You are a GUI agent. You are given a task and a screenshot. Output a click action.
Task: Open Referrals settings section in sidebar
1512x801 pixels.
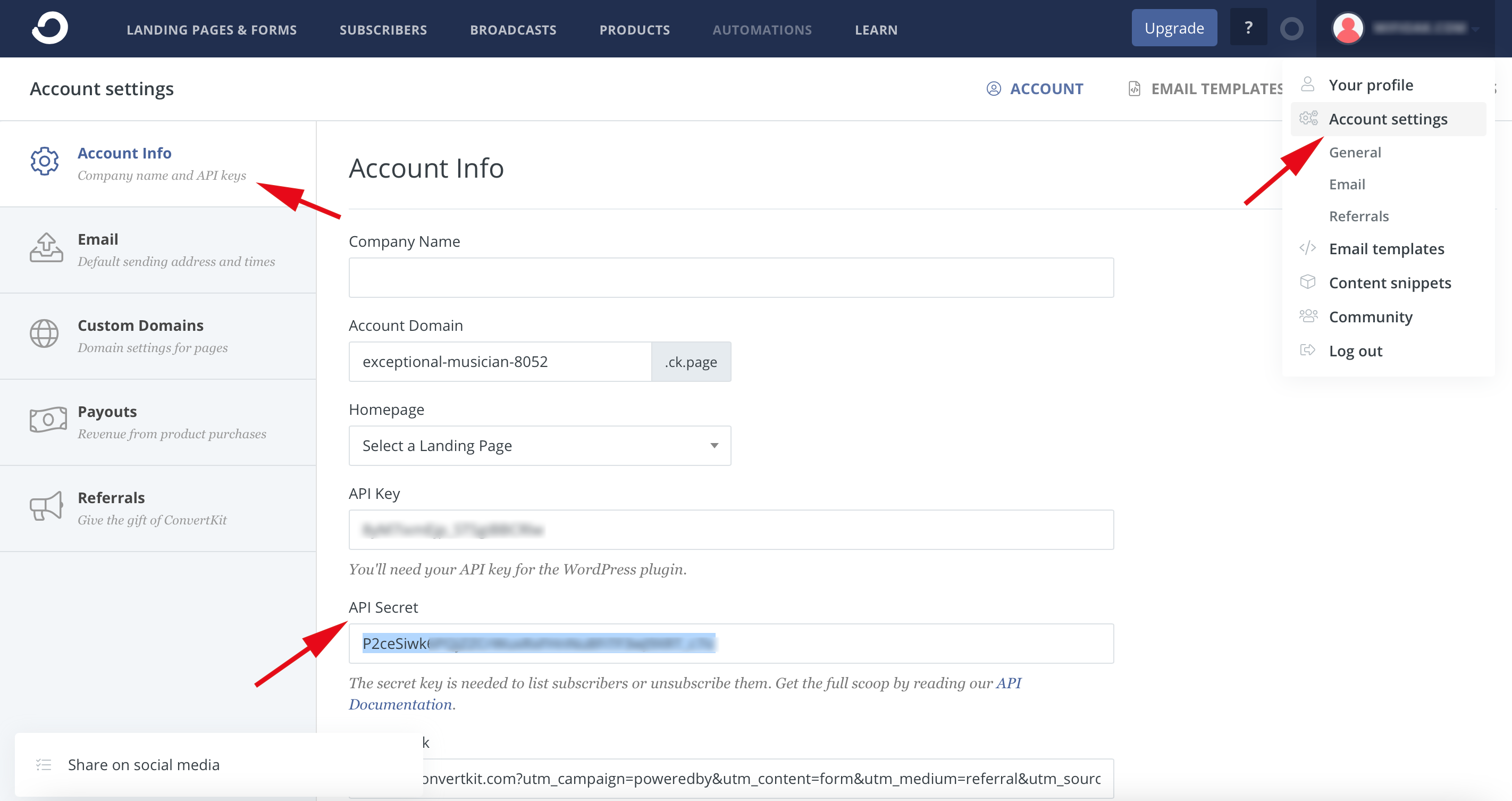click(x=158, y=508)
